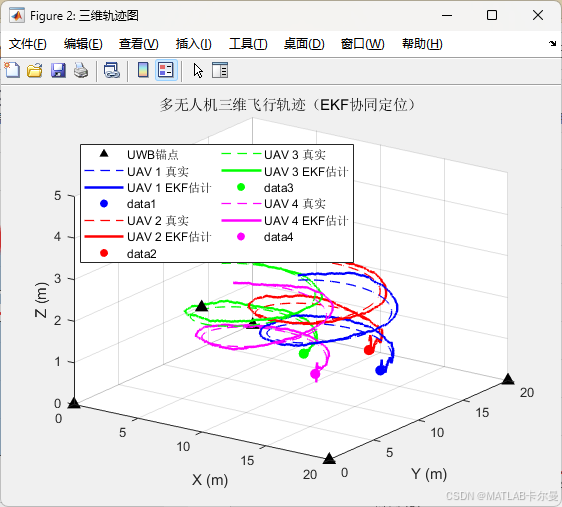Viewport: 562px width, 507px height.
Task: Click legend entry UAV 4 EKF估计
Action: click(x=306, y=221)
